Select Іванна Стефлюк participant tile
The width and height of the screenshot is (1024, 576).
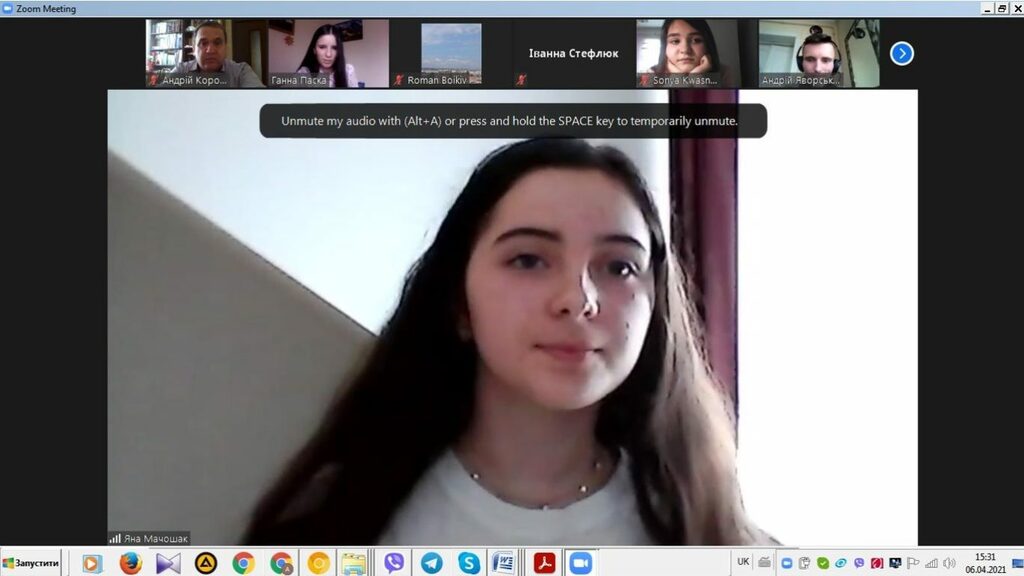573,53
